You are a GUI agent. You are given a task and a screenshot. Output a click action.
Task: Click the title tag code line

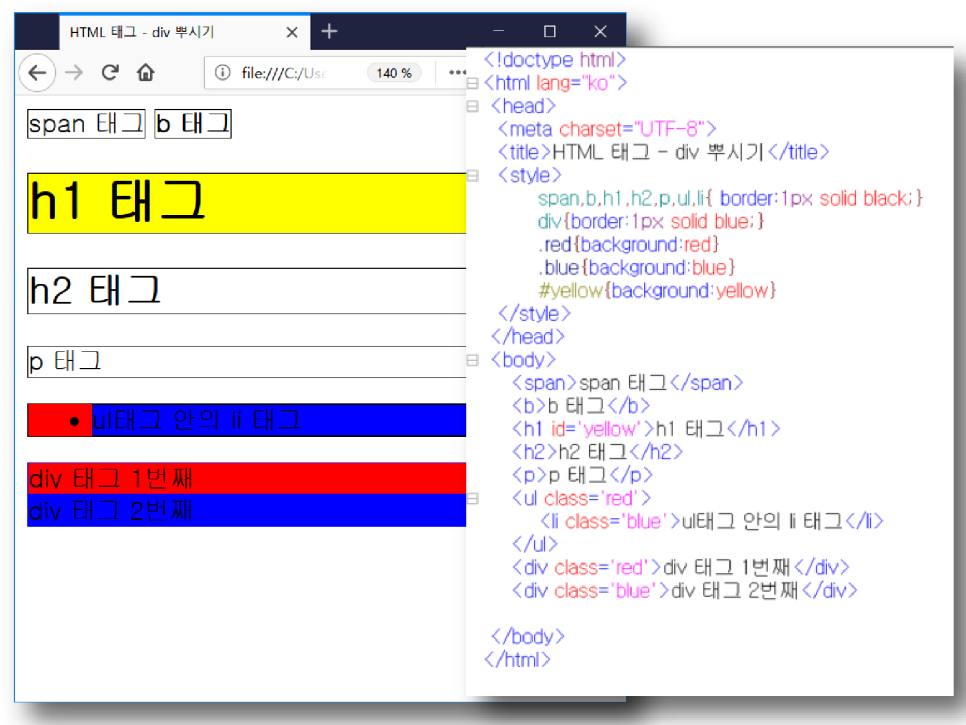664,152
